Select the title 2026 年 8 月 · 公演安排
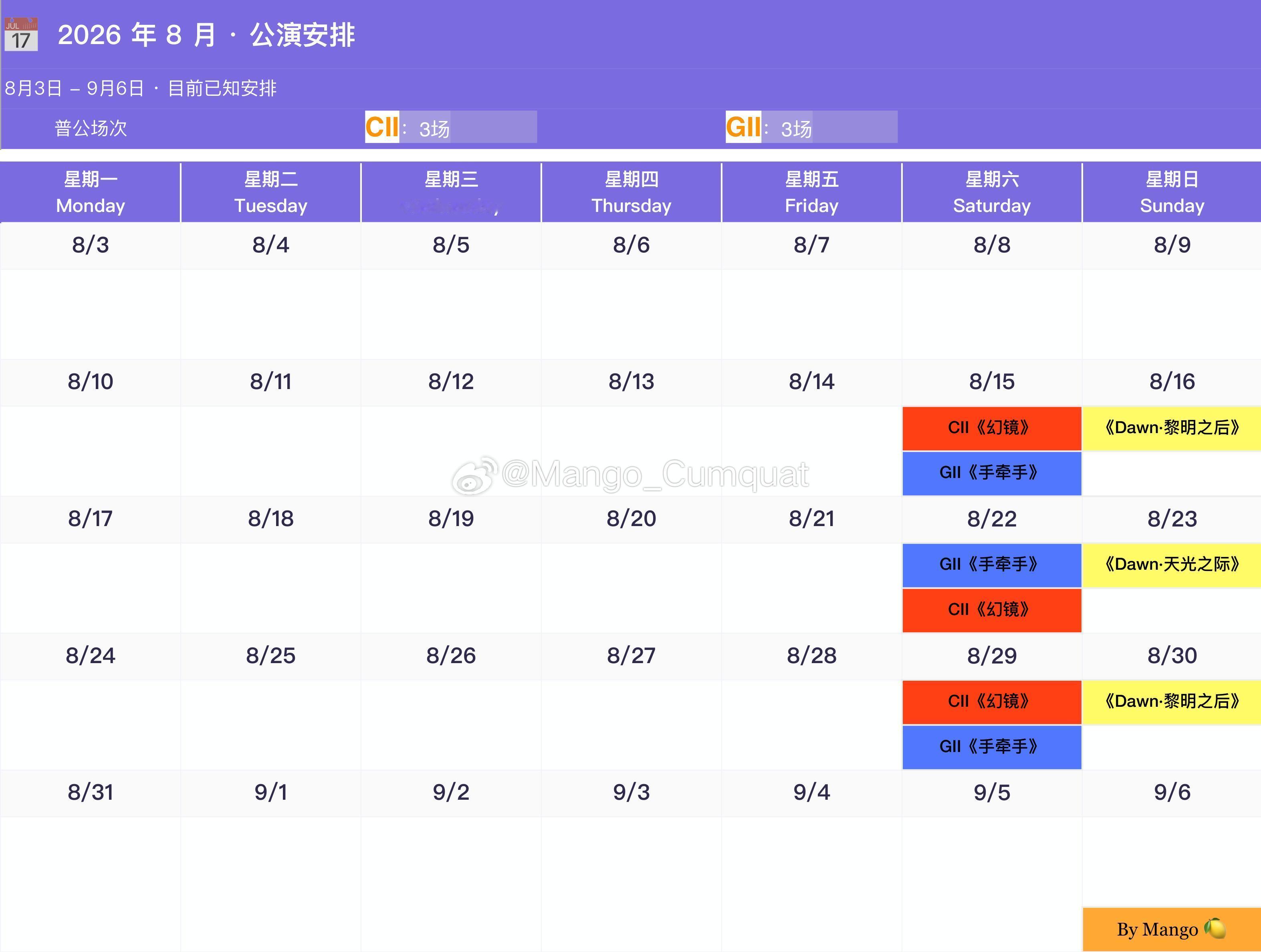This screenshot has height=952, width=1261. (206, 35)
